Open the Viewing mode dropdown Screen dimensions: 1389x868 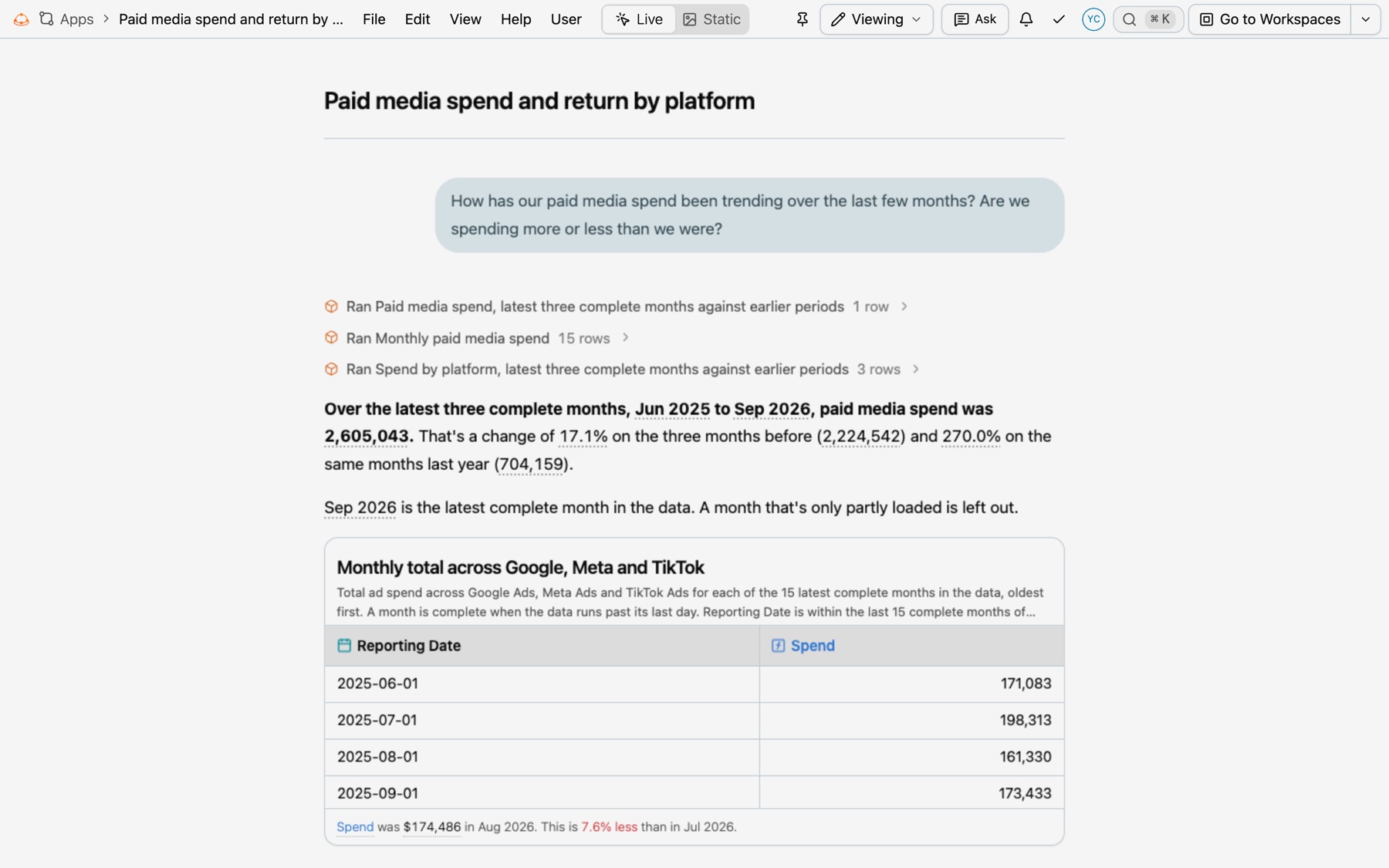pos(877,19)
